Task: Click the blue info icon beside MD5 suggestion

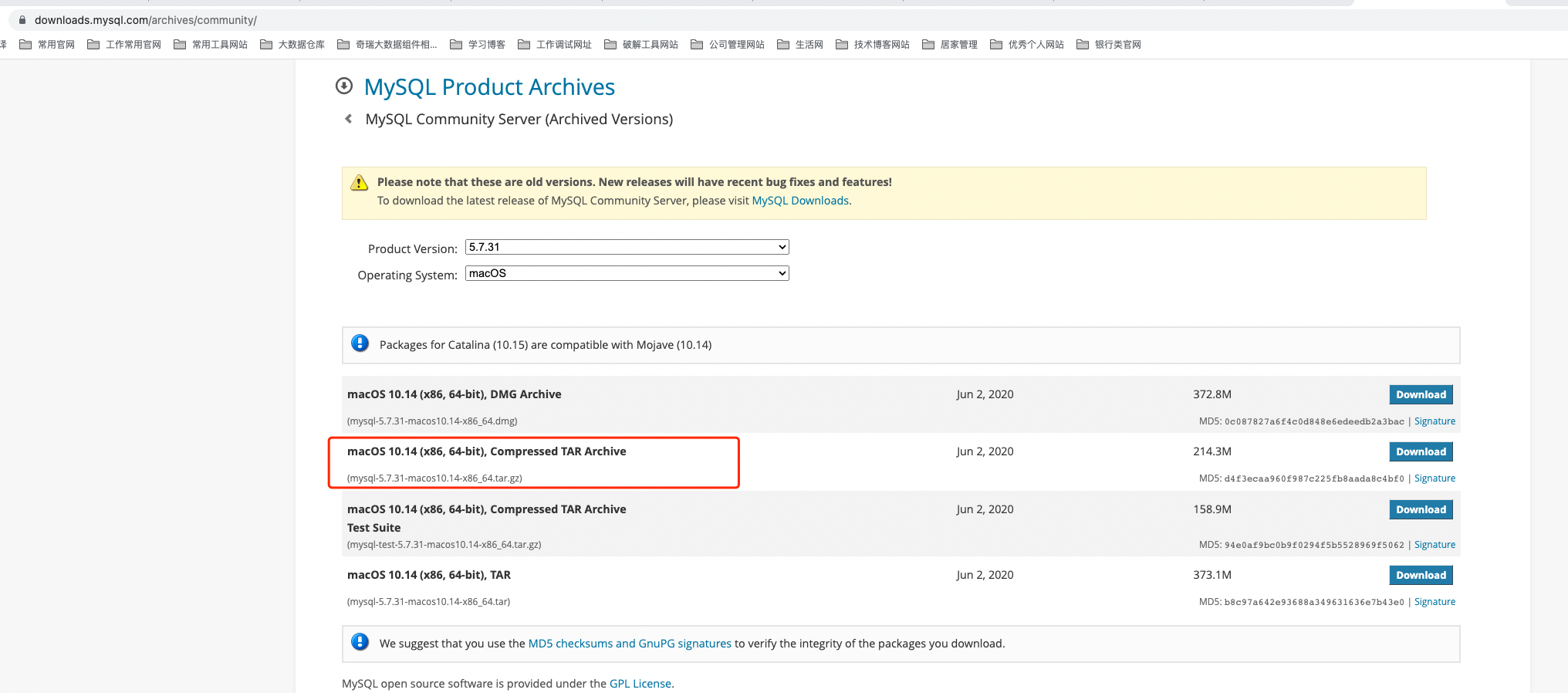Action: tap(360, 642)
